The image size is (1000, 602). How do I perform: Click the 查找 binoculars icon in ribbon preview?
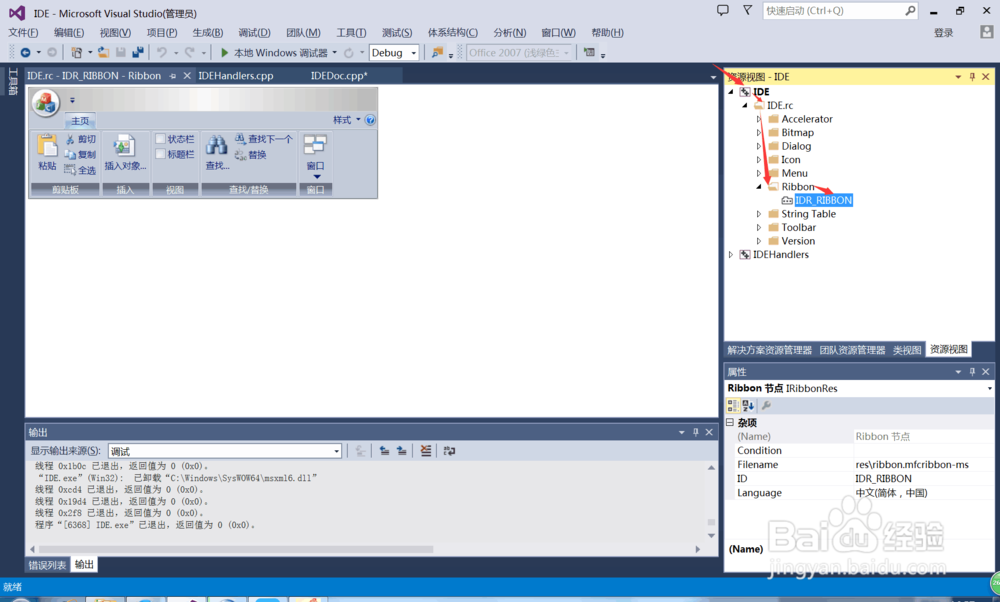[x=216, y=144]
